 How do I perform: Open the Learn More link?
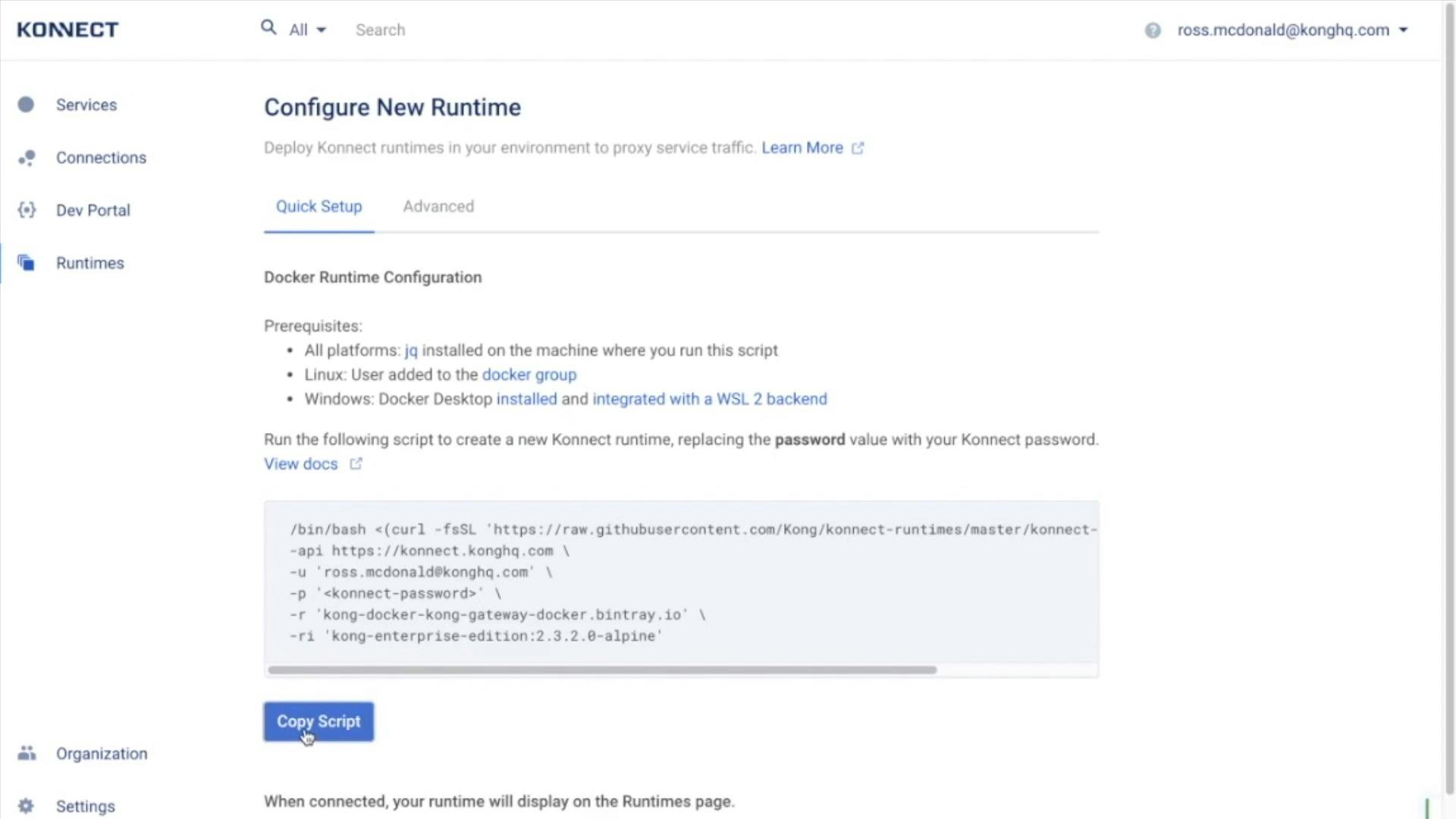(802, 148)
